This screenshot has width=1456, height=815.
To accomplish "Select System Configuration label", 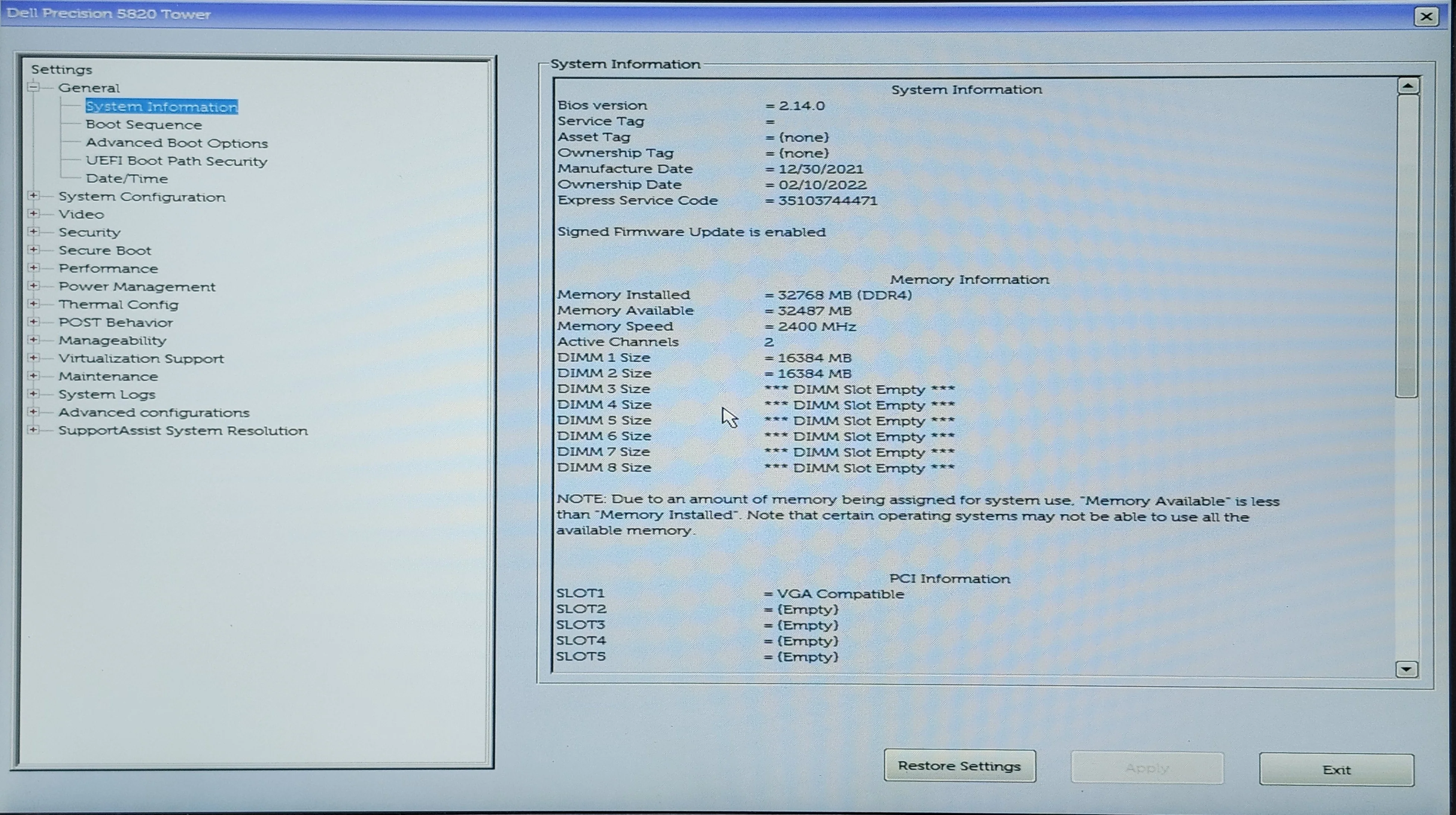I will [142, 197].
